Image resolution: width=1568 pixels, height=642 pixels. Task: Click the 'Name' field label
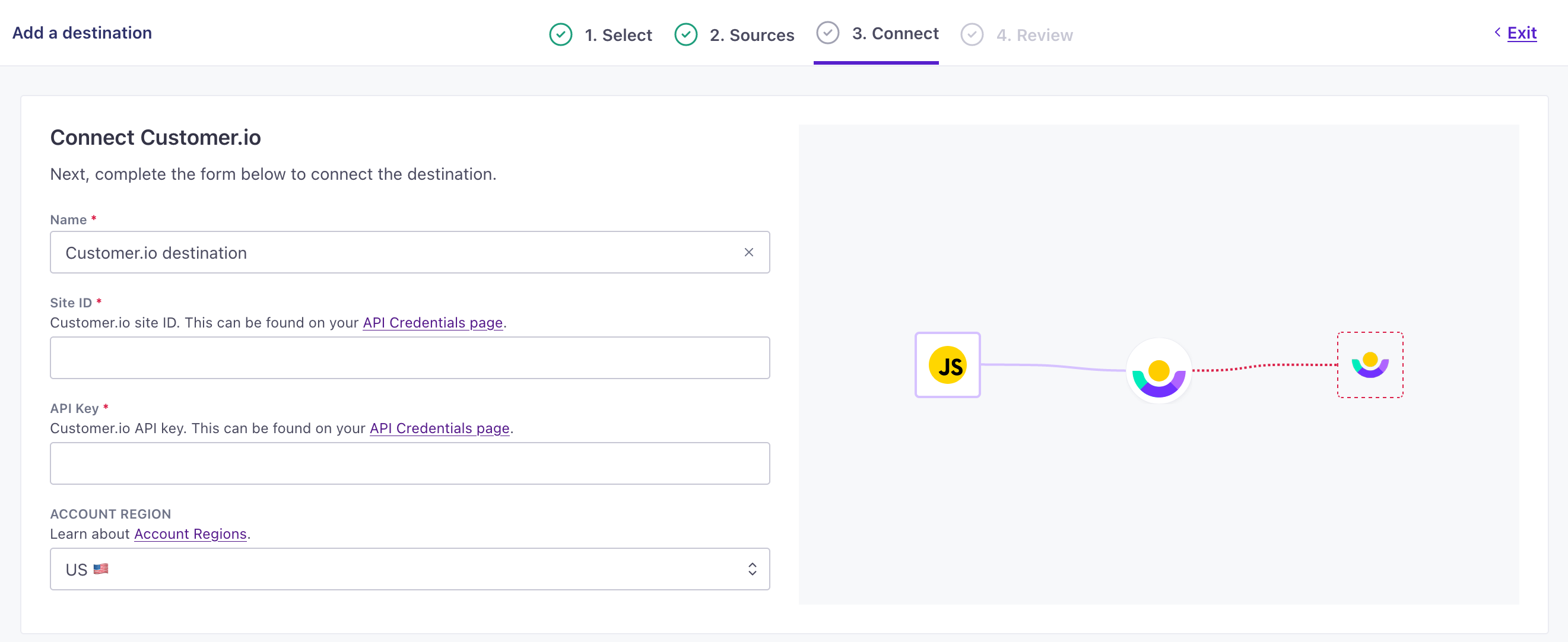(68, 220)
